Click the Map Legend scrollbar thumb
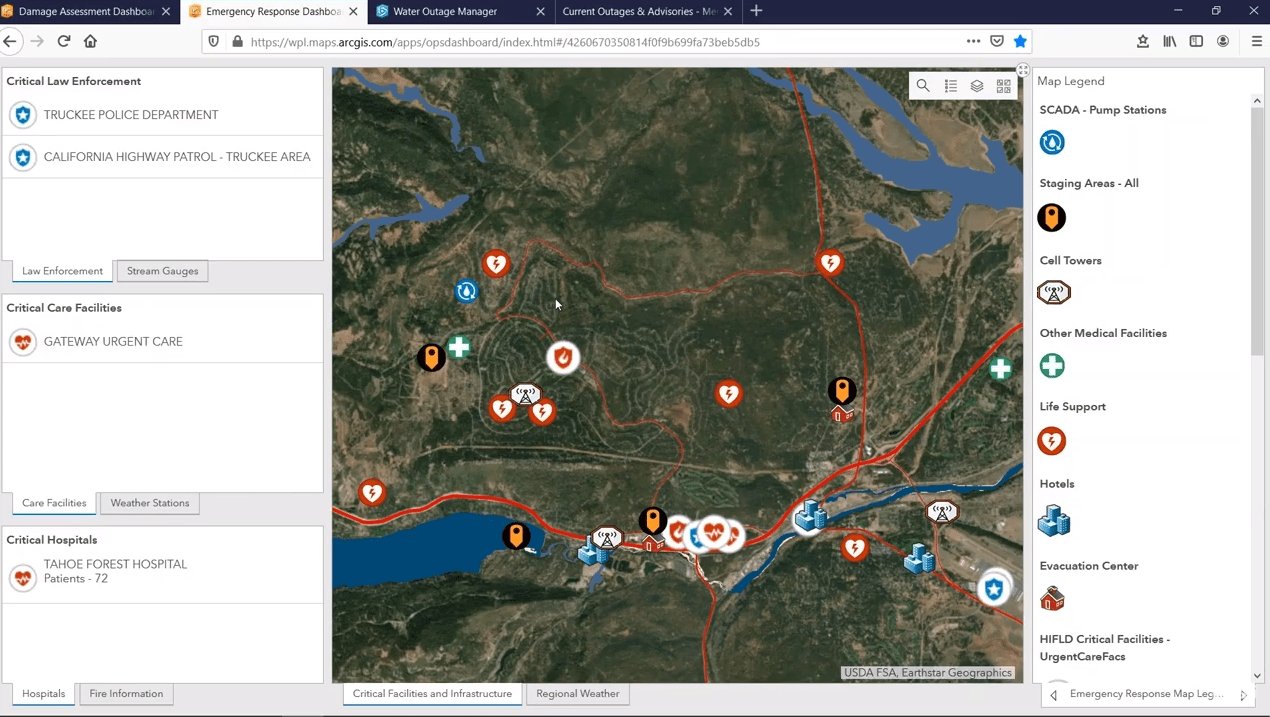 (1257, 231)
